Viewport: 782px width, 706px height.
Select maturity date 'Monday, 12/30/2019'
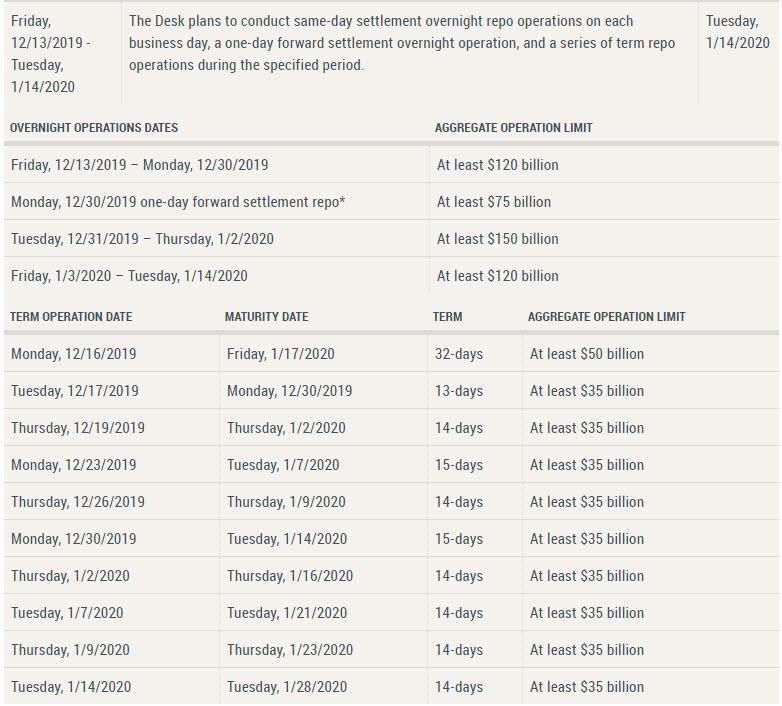[x=289, y=391]
